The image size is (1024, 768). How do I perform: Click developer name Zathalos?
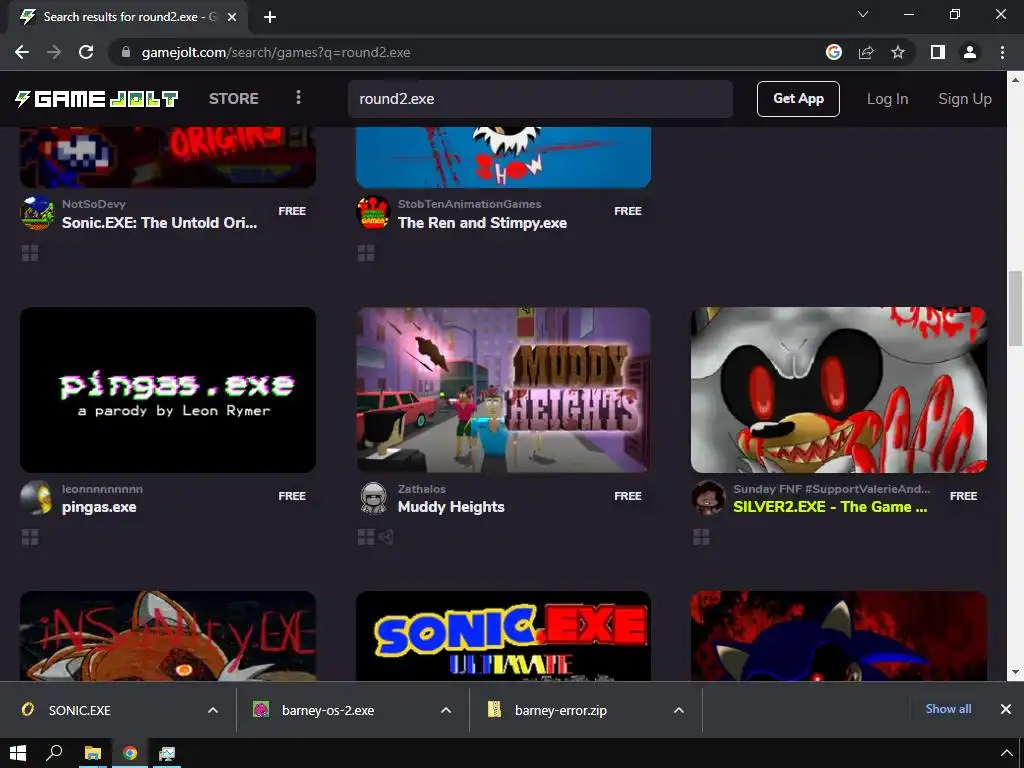[422, 489]
